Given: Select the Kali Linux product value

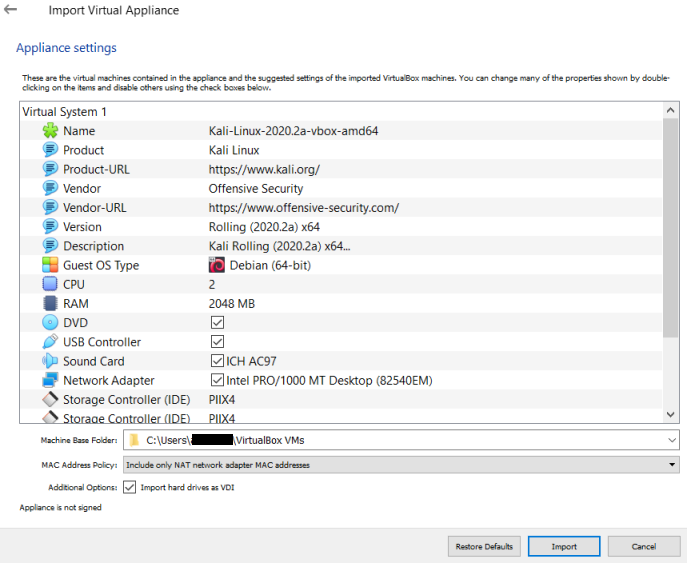Looking at the screenshot, I should point(234,150).
